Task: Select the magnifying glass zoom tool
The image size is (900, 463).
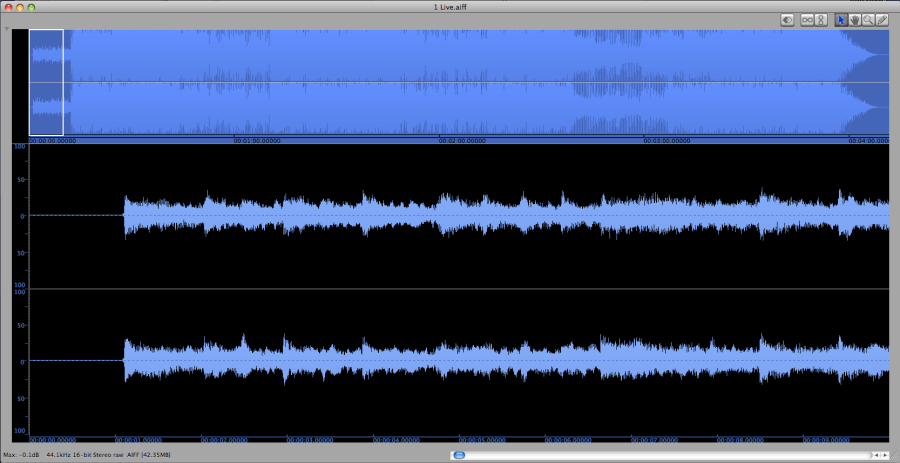Action: click(x=868, y=19)
